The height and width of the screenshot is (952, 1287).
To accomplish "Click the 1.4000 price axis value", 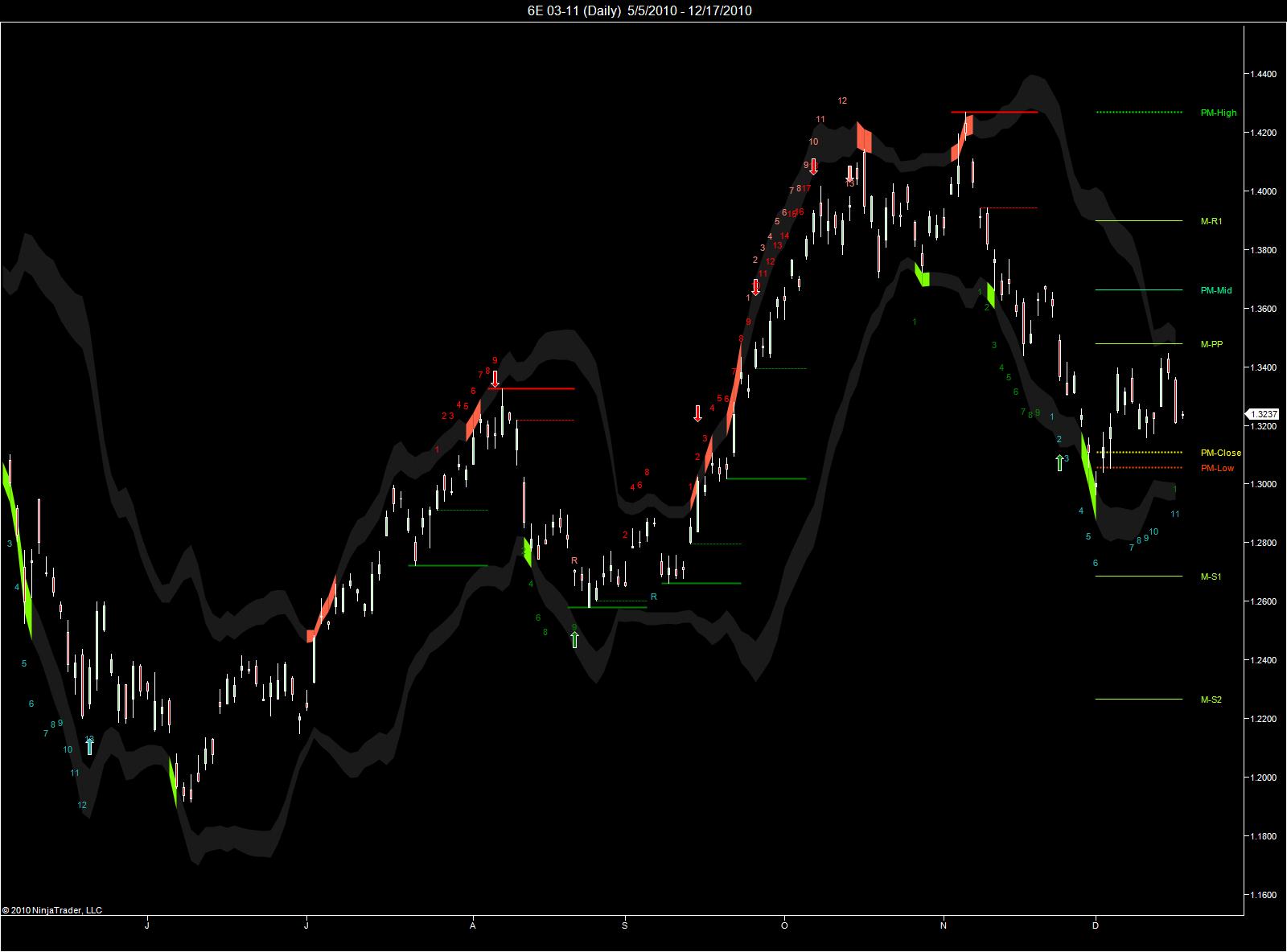I will point(1264,191).
